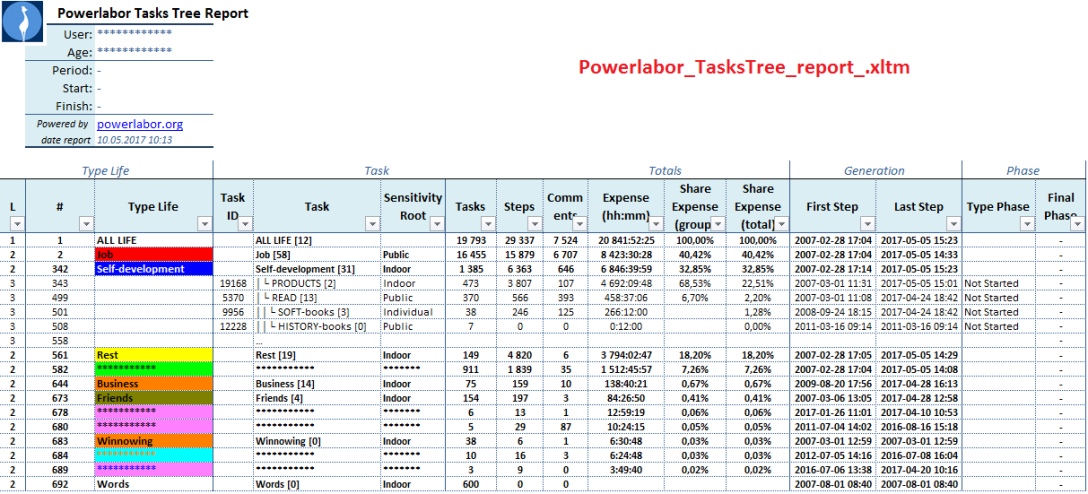Open the Final Phase filter dropdown
This screenshot has width=1088, height=494.
[x=1077, y=224]
